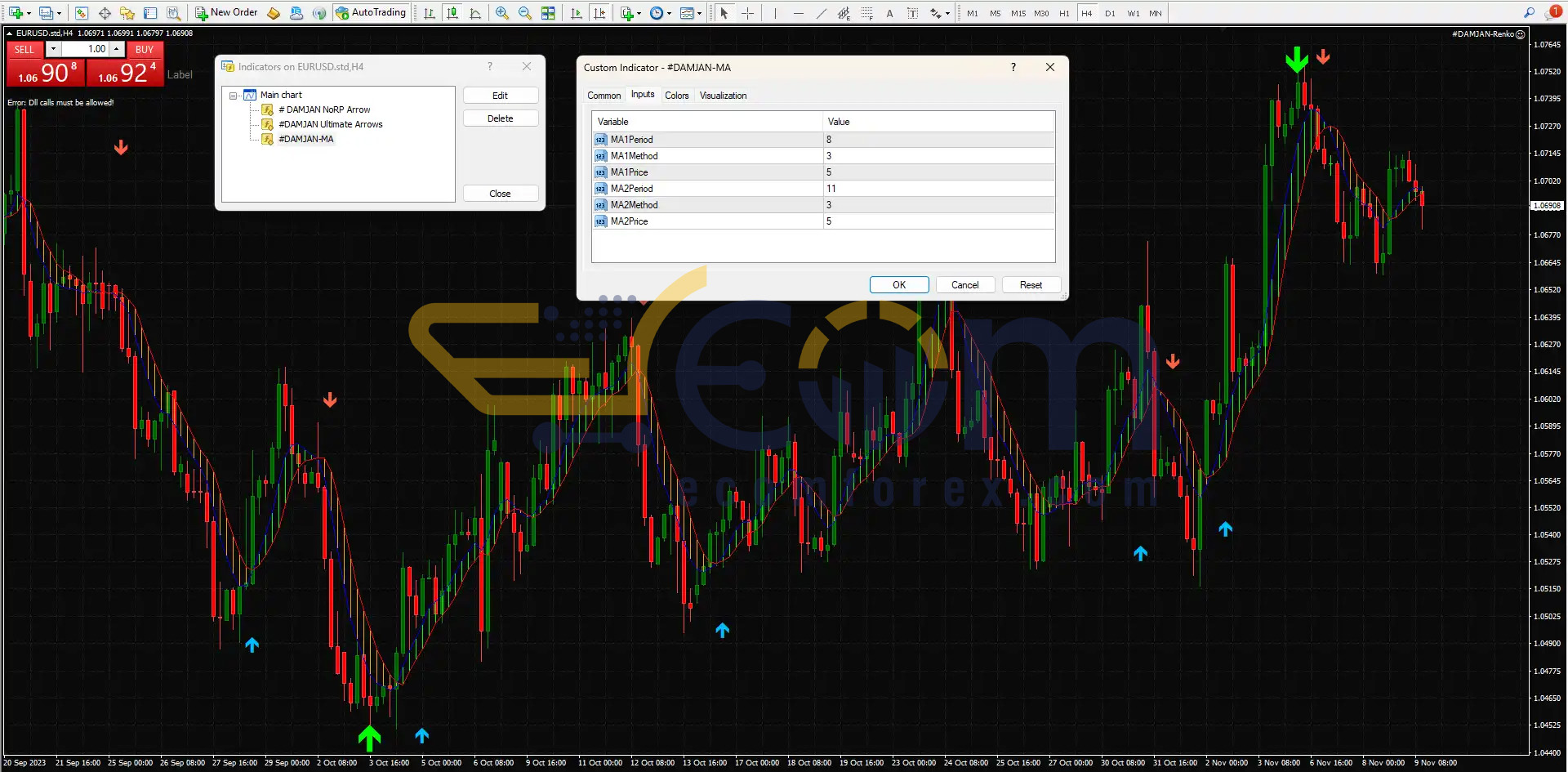Screen dimensions: 1568x772
Task: Open the Colors tab
Action: 677,96
